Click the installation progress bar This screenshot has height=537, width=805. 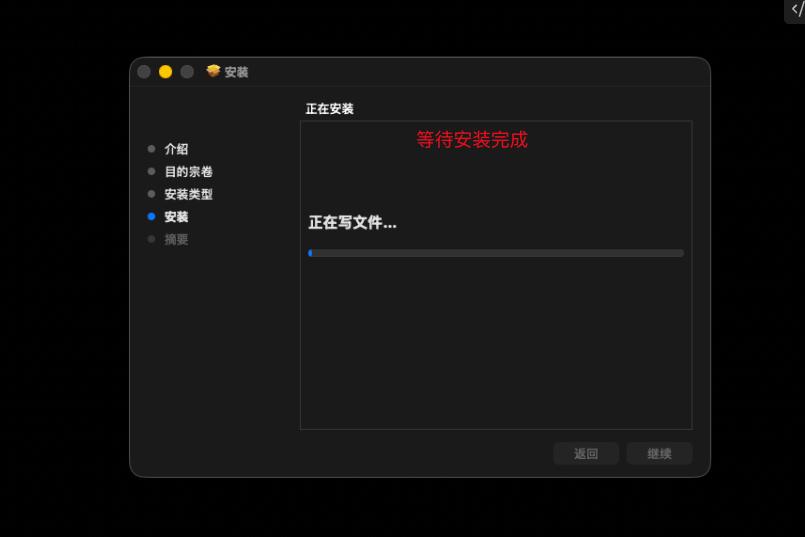pos(496,253)
